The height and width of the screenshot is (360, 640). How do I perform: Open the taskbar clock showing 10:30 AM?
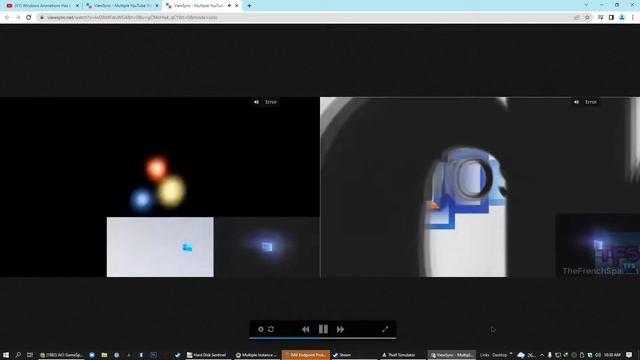click(612, 355)
